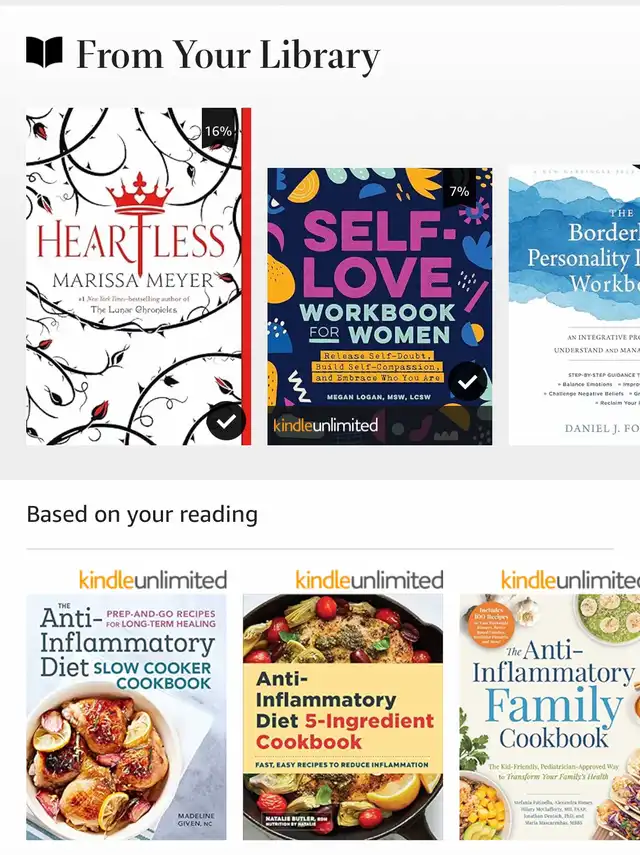Tap the downloaded checkmark on Heartless
Viewport: 640px width, 855px height.
[226, 421]
